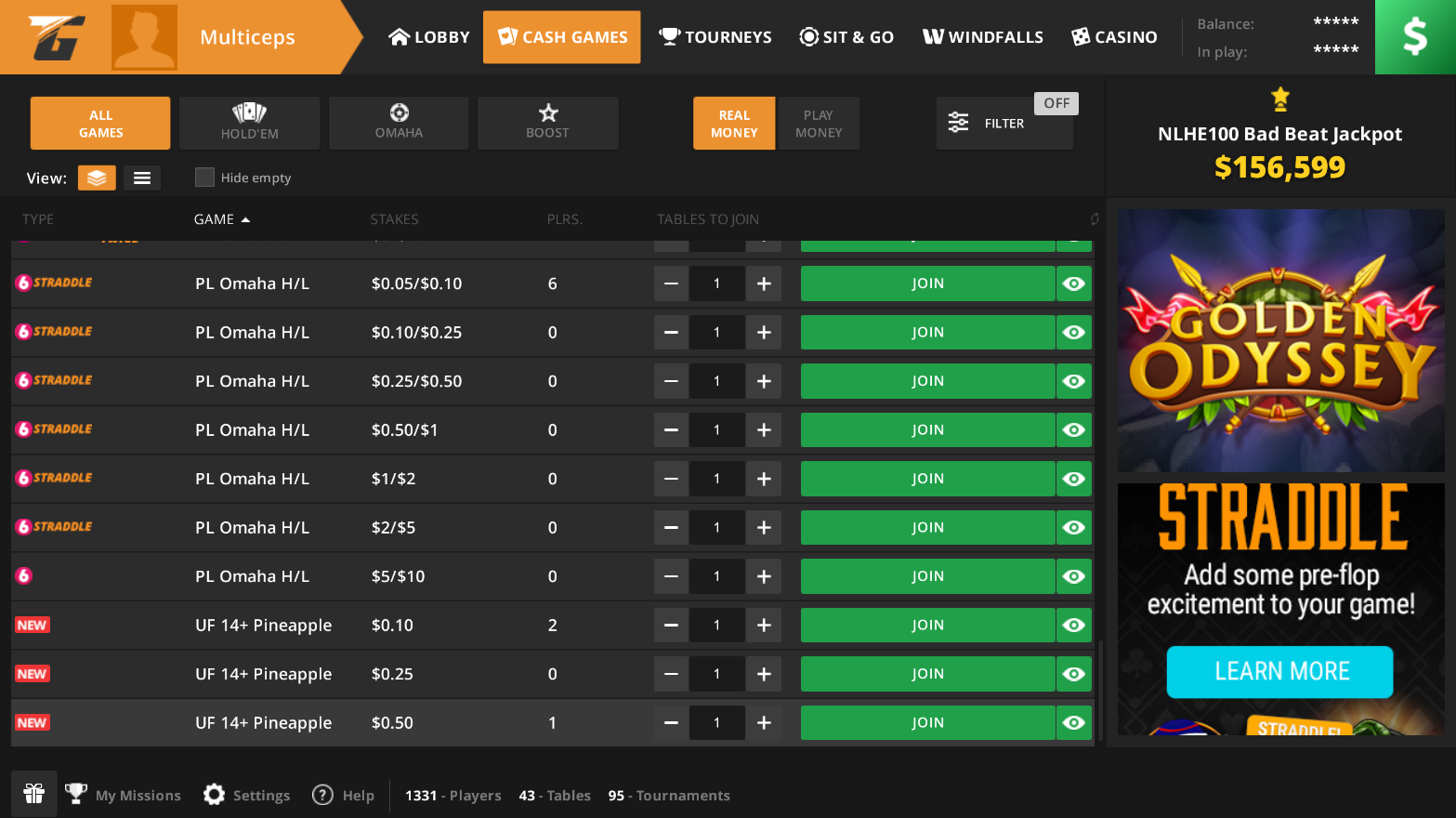Join the $5/$10 PL Omaha H/L table
This screenshot has height=818, width=1456.
[x=927, y=576]
